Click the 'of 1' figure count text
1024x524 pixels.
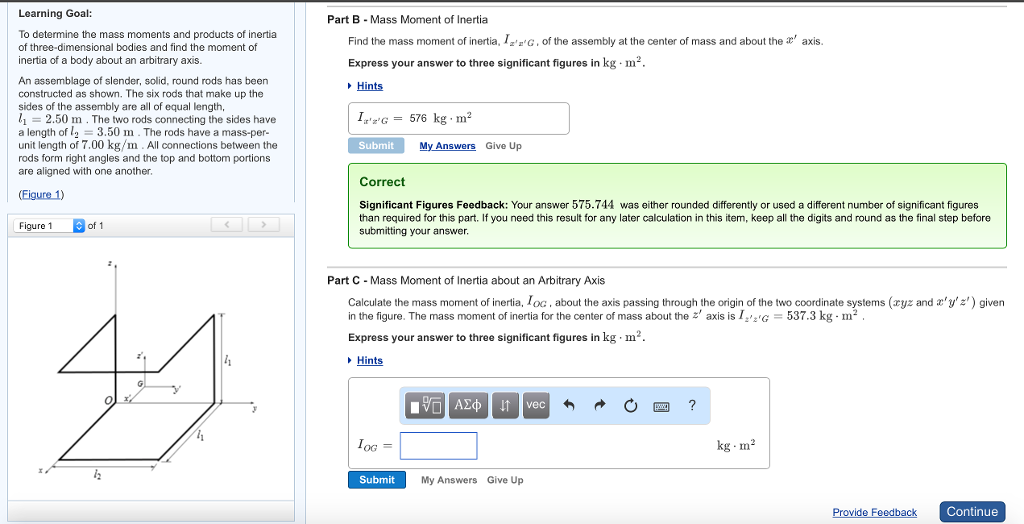click(95, 225)
